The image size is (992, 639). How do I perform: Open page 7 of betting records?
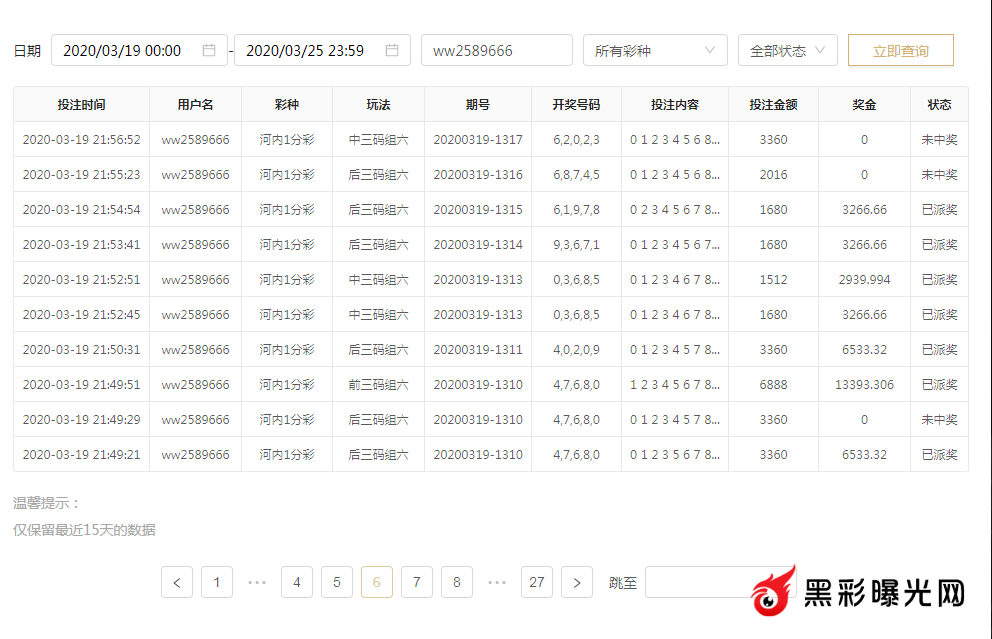417,582
